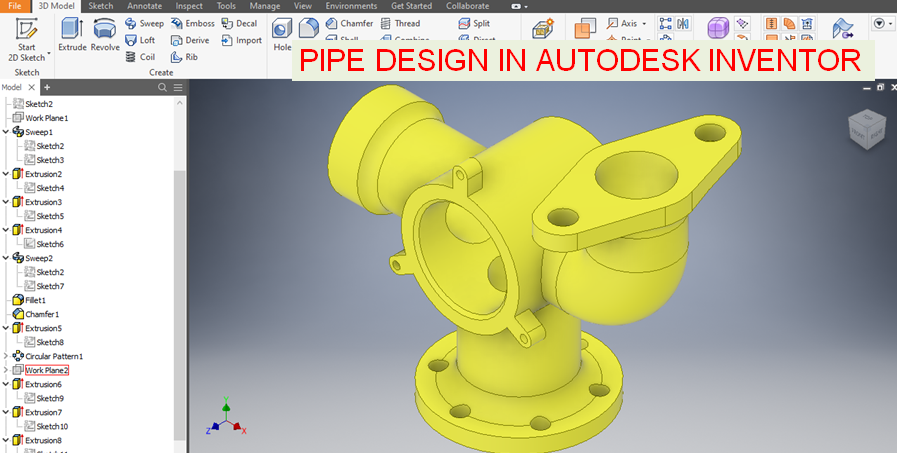Activate the Coil tool
This screenshot has height=453, width=897.
[x=140, y=57]
